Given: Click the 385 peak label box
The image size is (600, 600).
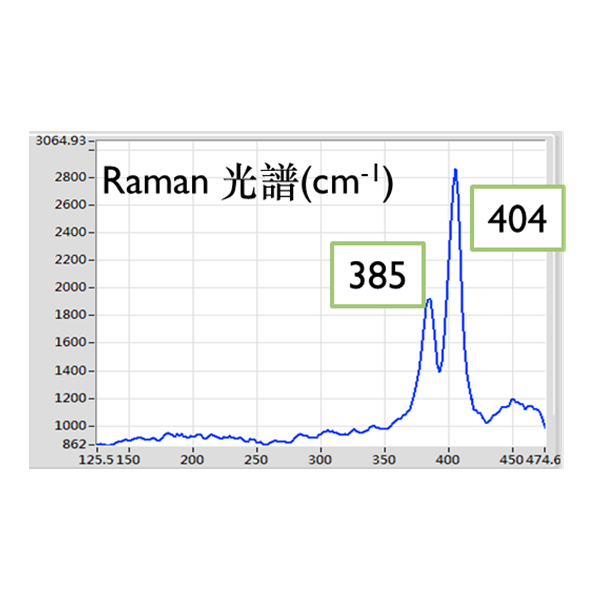Looking at the screenshot, I should (378, 275).
